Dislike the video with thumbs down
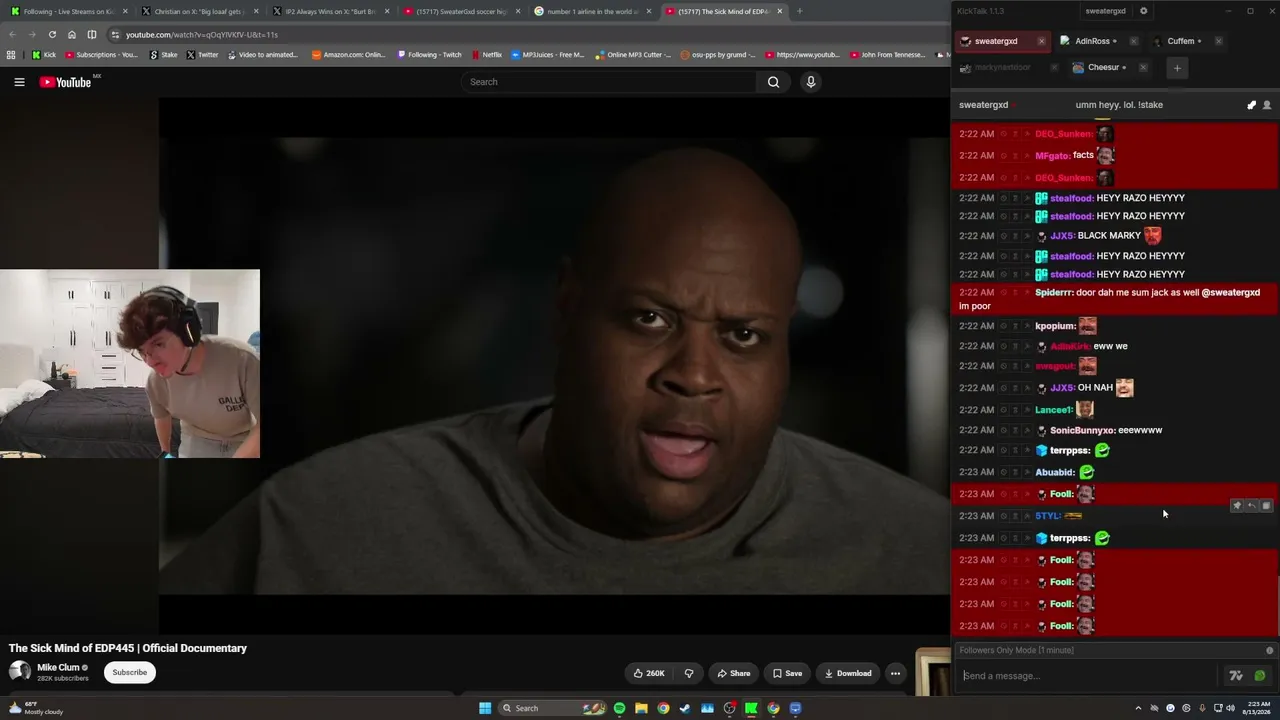Image resolution: width=1280 pixels, height=720 pixels. click(x=689, y=673)
